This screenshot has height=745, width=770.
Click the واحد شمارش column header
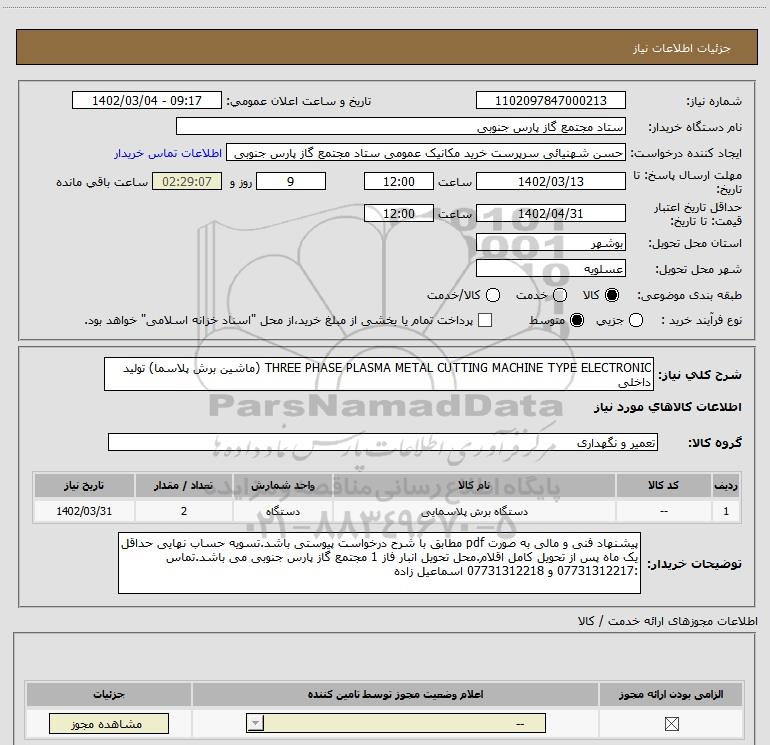[x=283, y=485]
